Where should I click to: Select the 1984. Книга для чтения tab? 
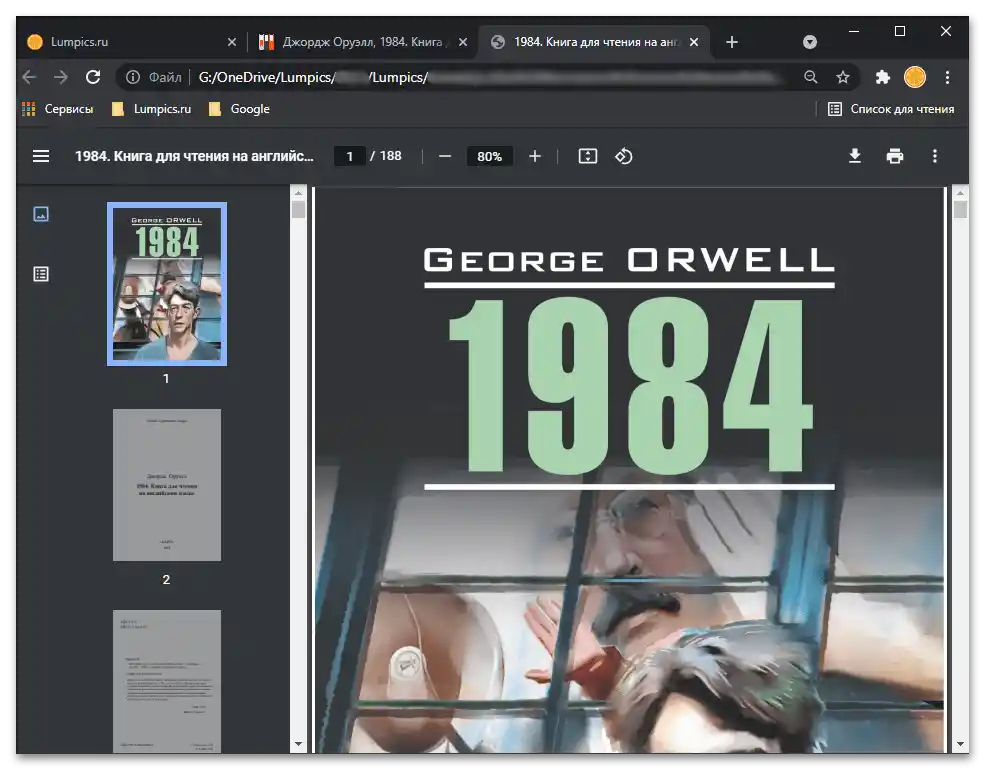pyautogui.click(x=595, y=42)
